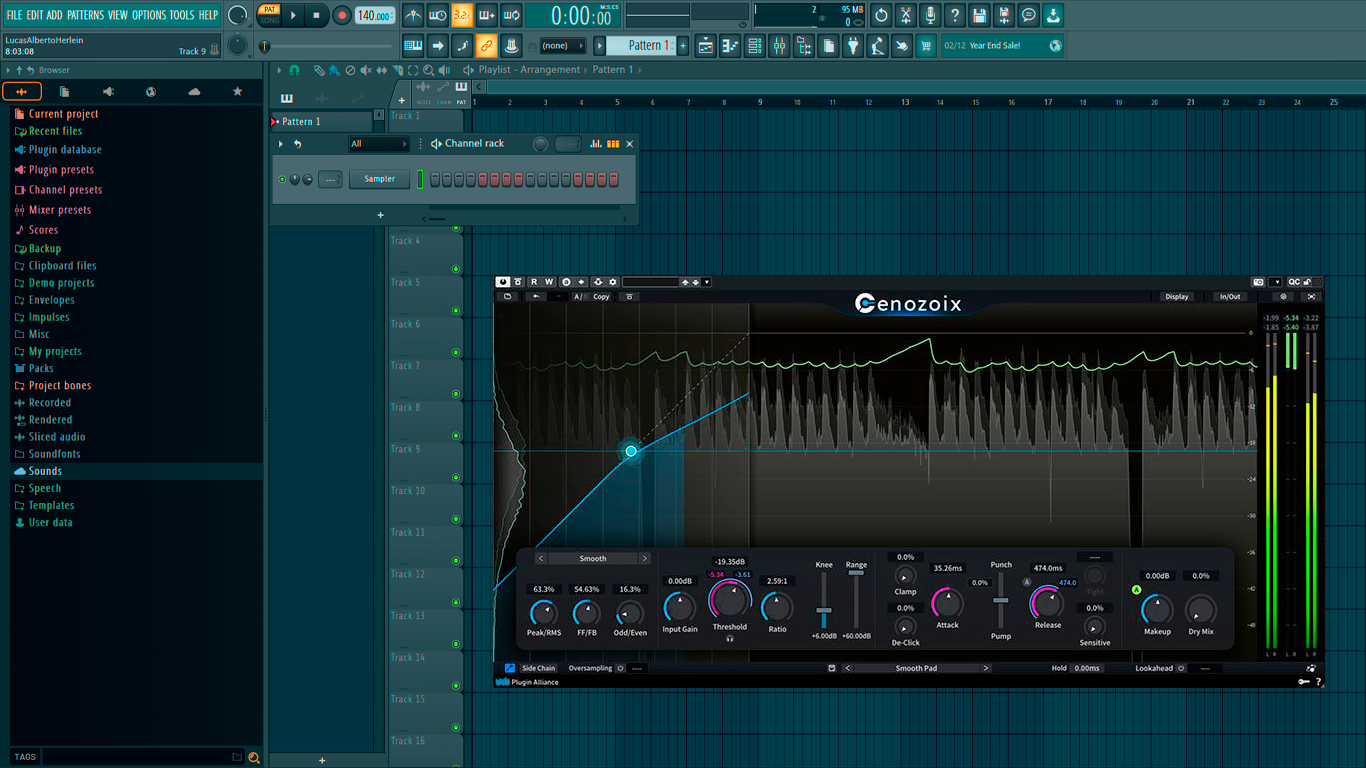Open the PATTERNS menu
The height and width of the screenshot is (768, 1366).
tap(85, 15)
